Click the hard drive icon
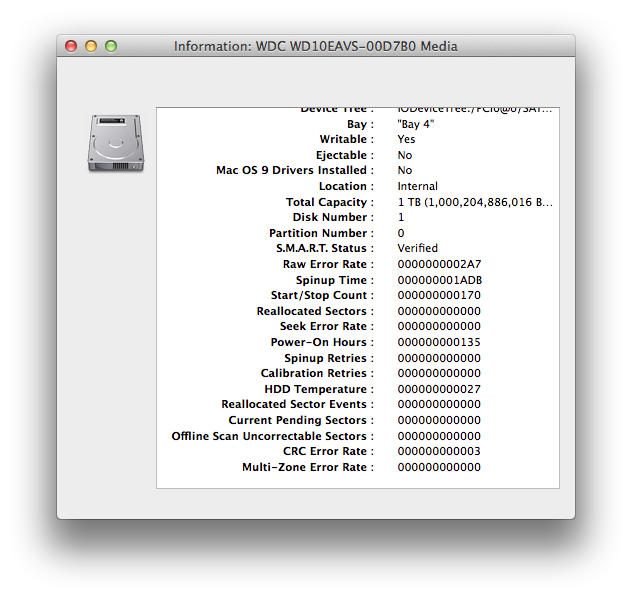The height and width of the screenshot is (598, 632). [116, 143]
